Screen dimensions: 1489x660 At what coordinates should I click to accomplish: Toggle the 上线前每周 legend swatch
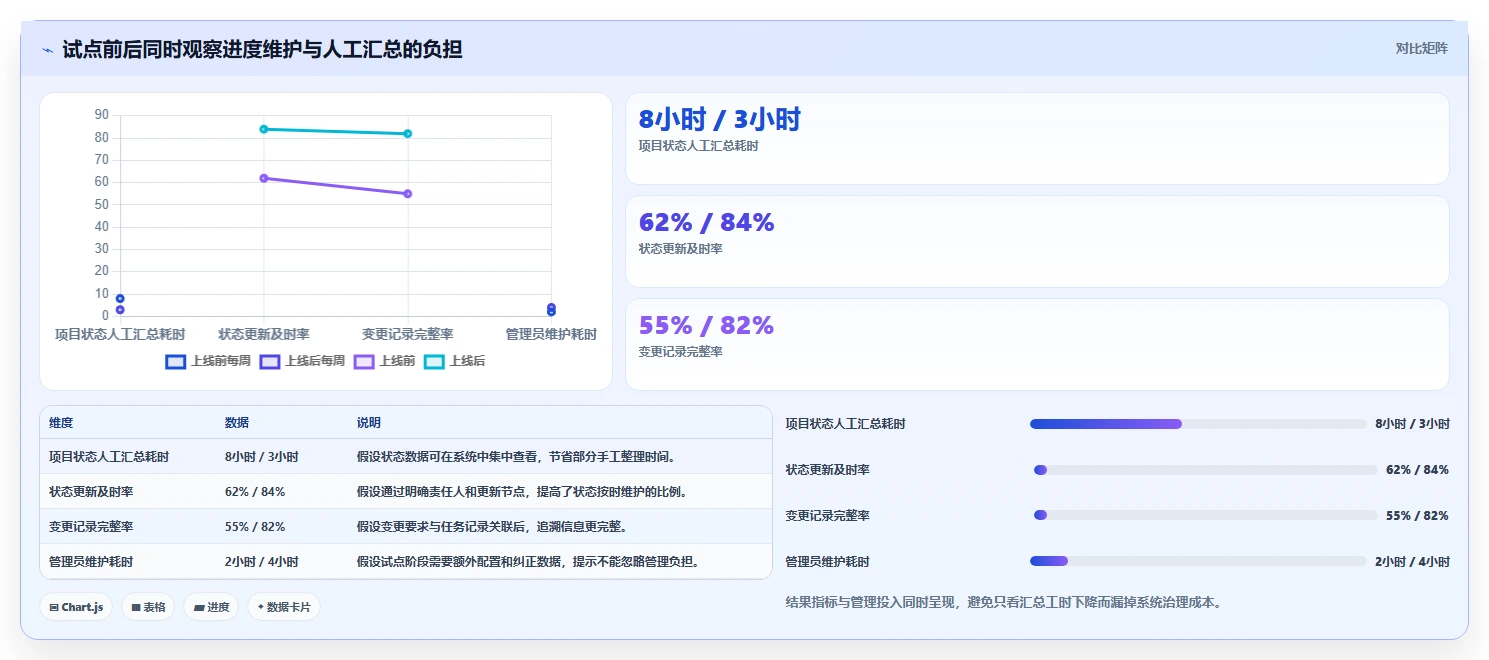[176, 361]
